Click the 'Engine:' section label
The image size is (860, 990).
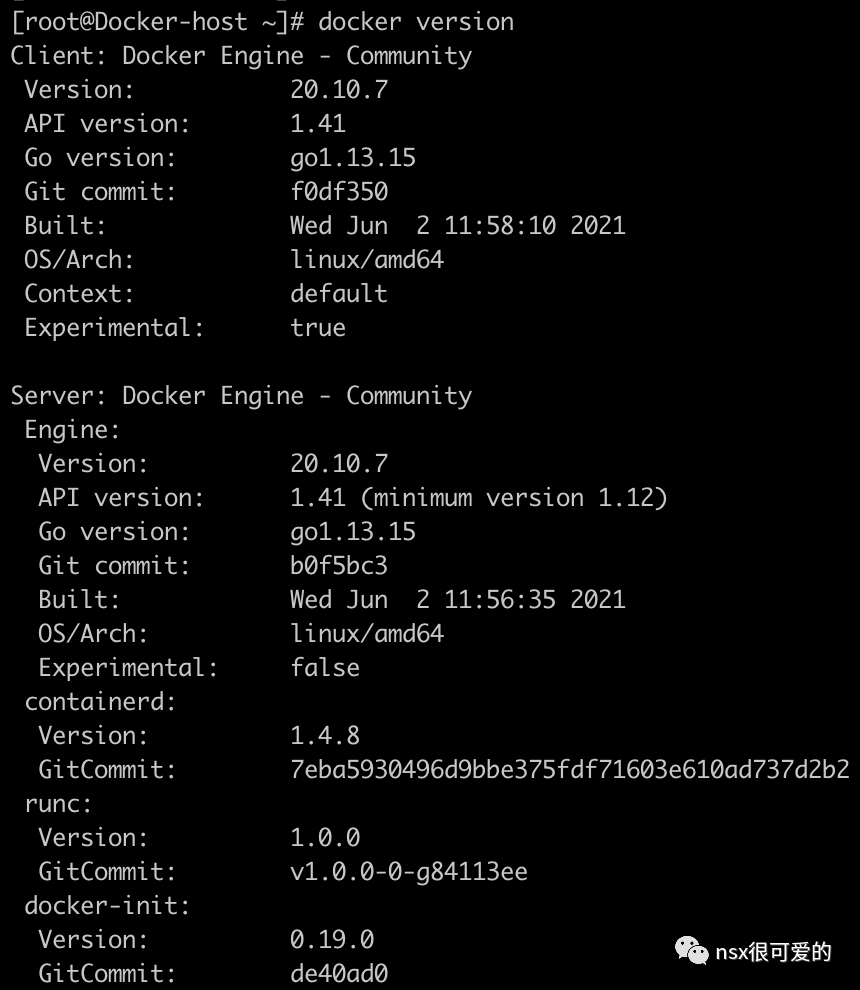coord(72,429)
